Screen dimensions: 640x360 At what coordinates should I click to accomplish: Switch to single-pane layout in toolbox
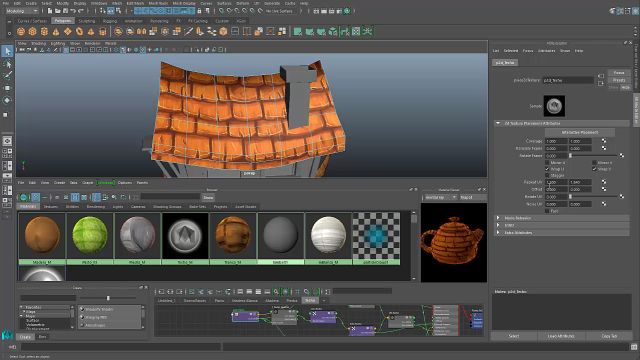[7, 141]
